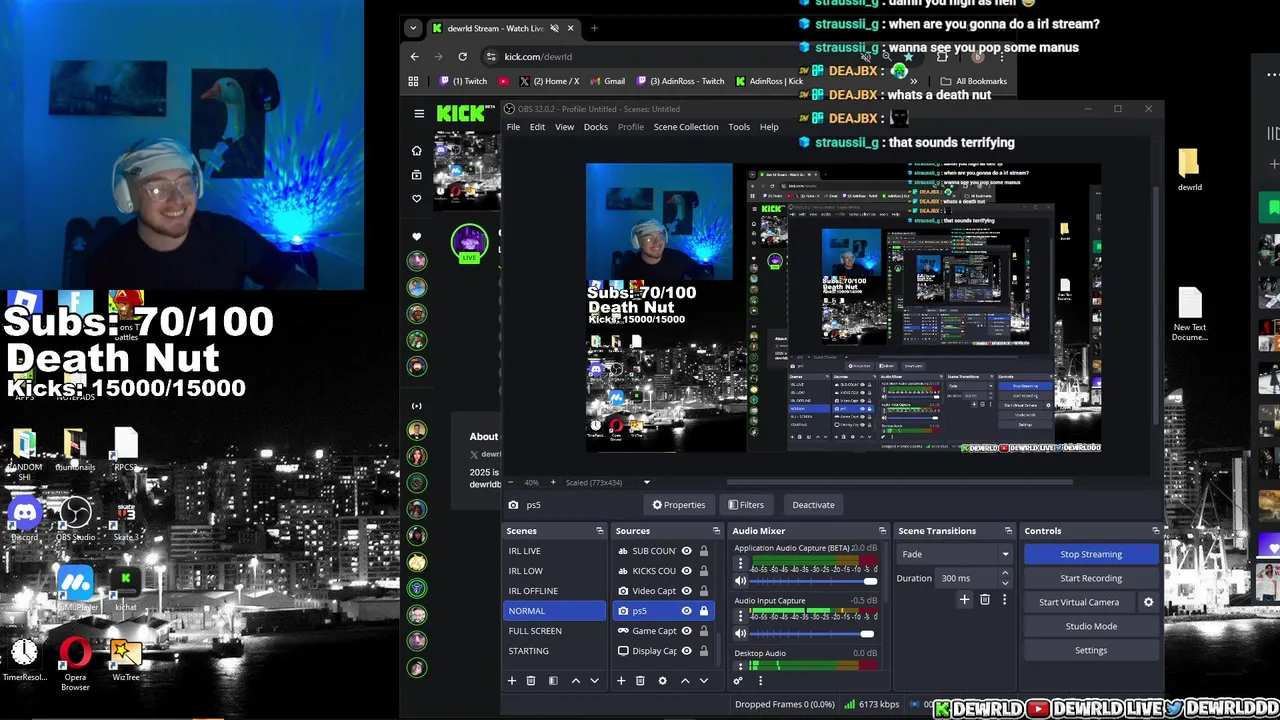Switch to the dewrld Stream Chrome tab

(504, 28)
